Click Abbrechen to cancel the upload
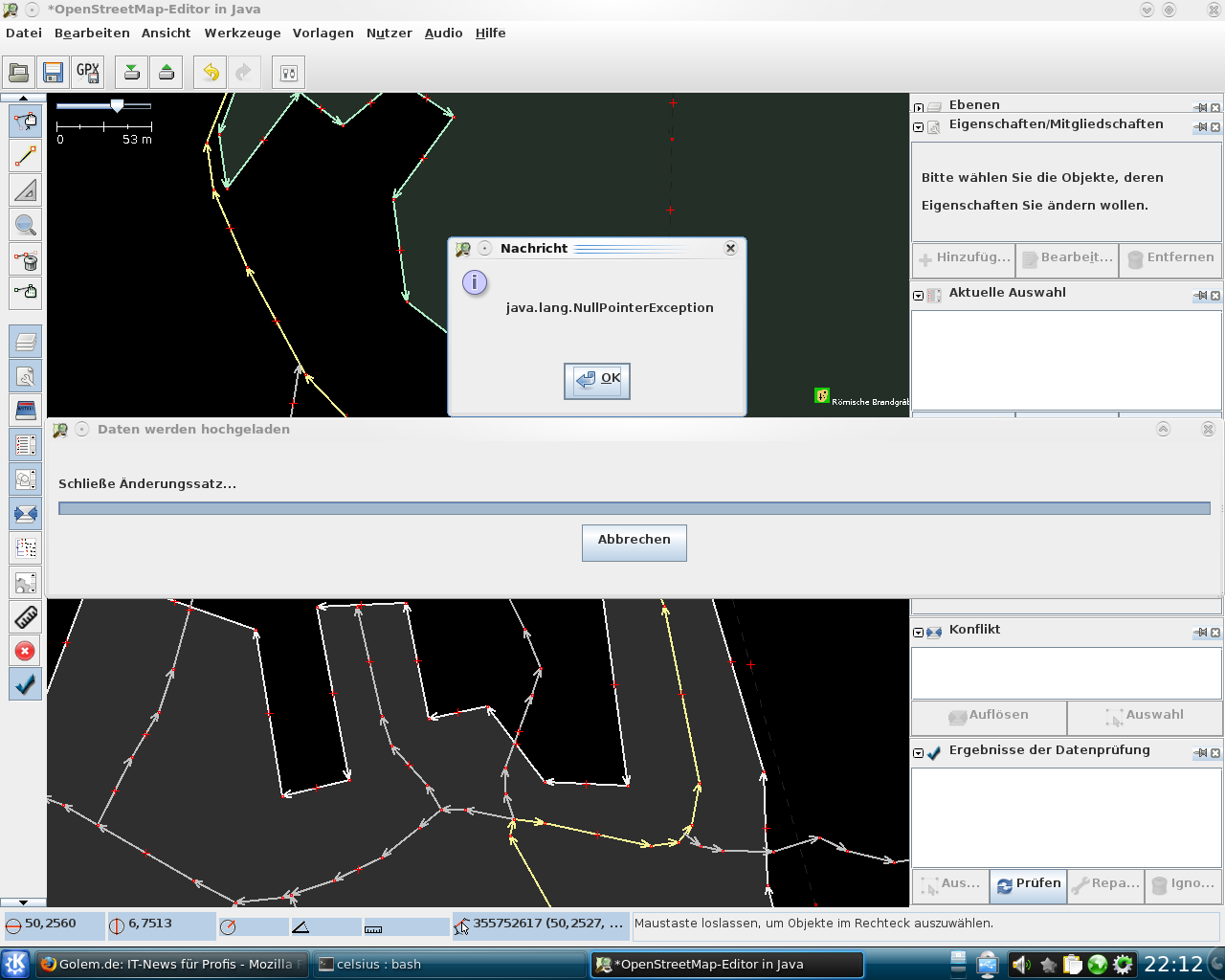Image resolution: width=1225 pixels, height=980 pixels. pyautogui.click(x=634, y=541)
